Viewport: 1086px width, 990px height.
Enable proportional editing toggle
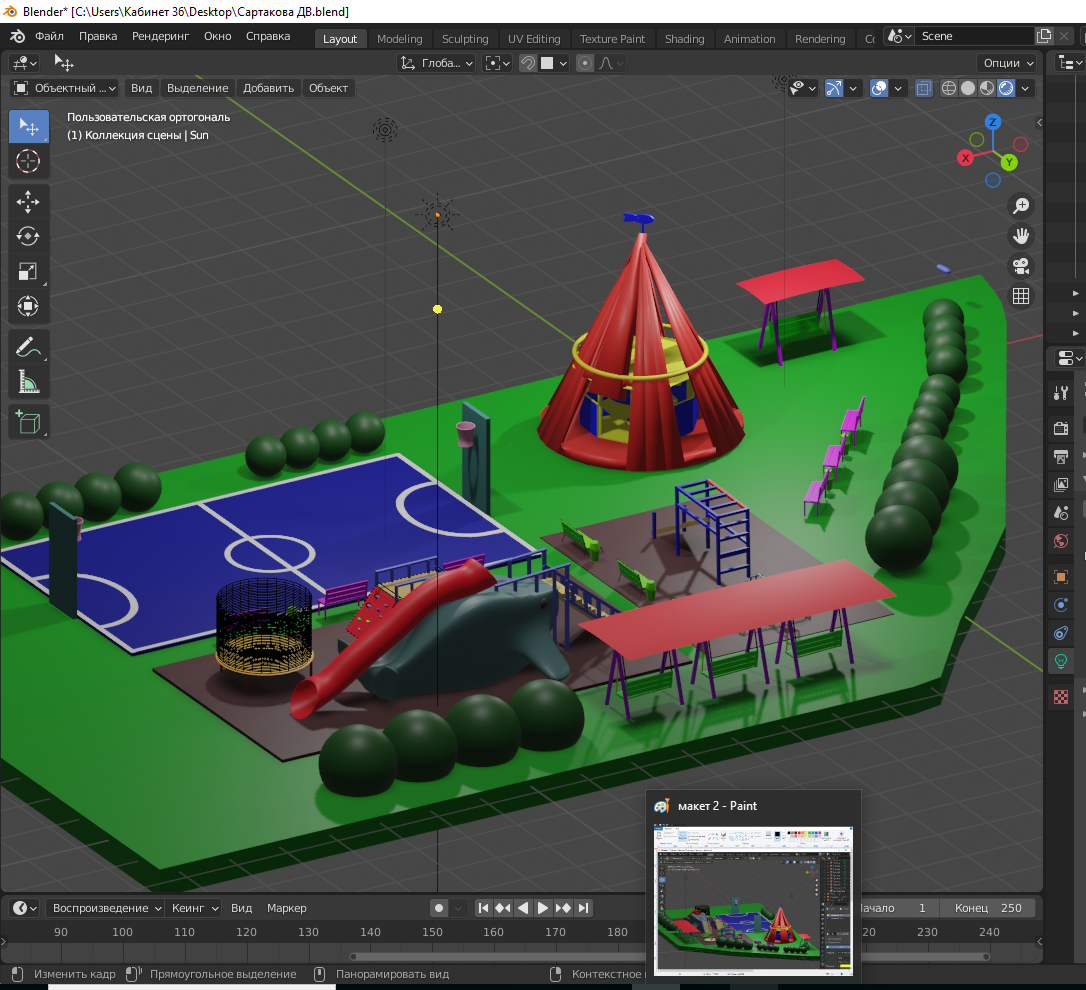585,63
